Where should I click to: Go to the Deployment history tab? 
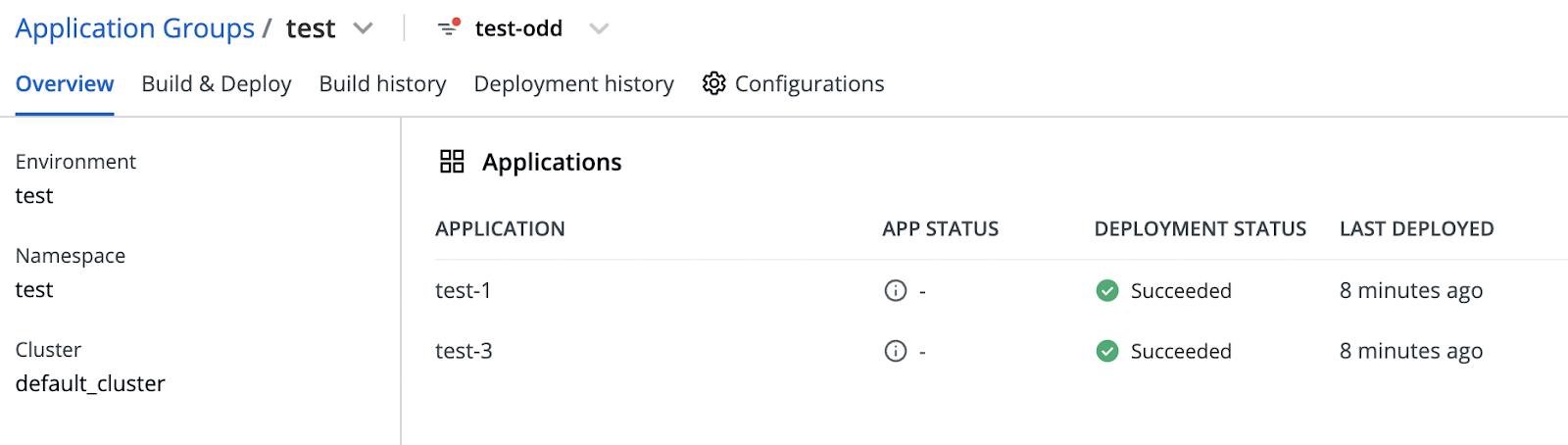[573, 84]
